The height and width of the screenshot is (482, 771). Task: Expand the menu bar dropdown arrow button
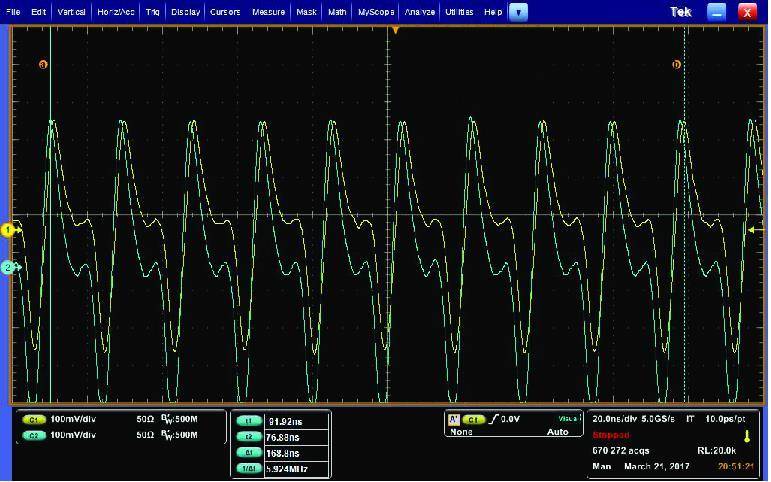(518, 12)
